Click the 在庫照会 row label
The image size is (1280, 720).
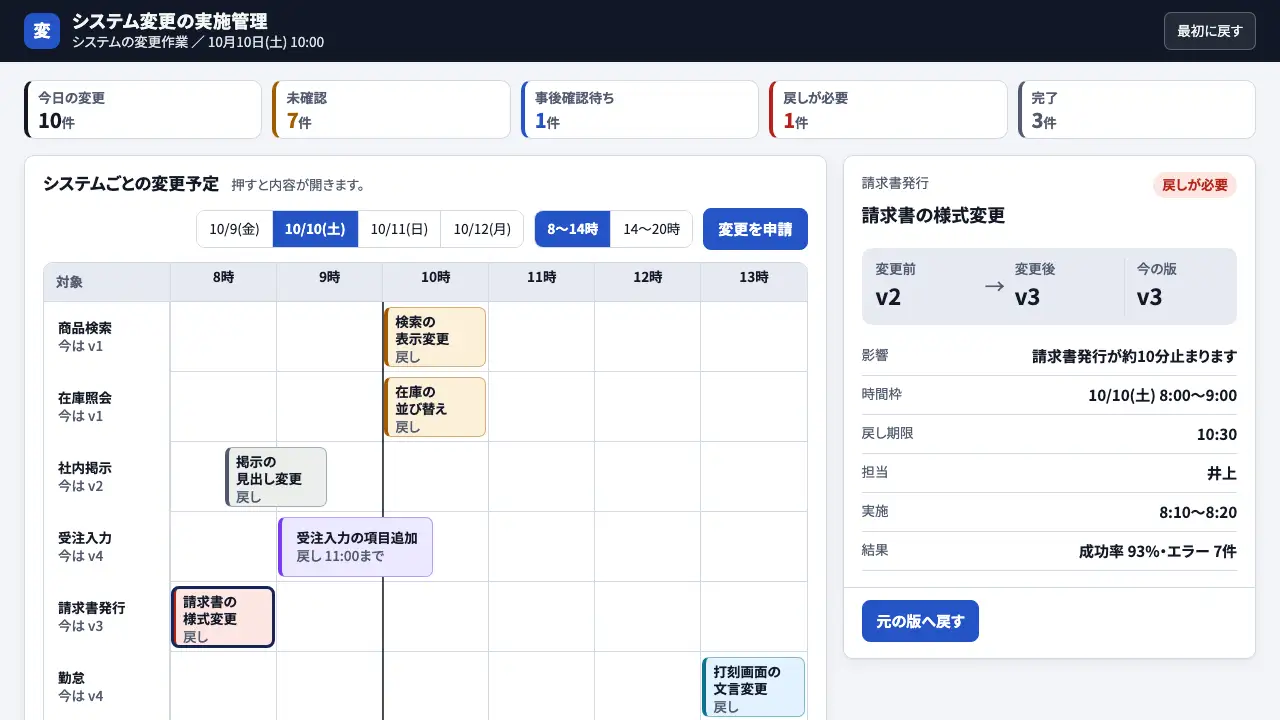(85, 398)
